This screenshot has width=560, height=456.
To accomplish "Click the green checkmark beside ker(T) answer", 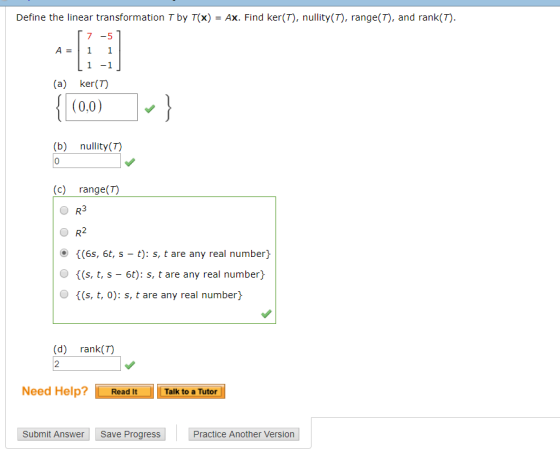I will click(x=150, y=108).
